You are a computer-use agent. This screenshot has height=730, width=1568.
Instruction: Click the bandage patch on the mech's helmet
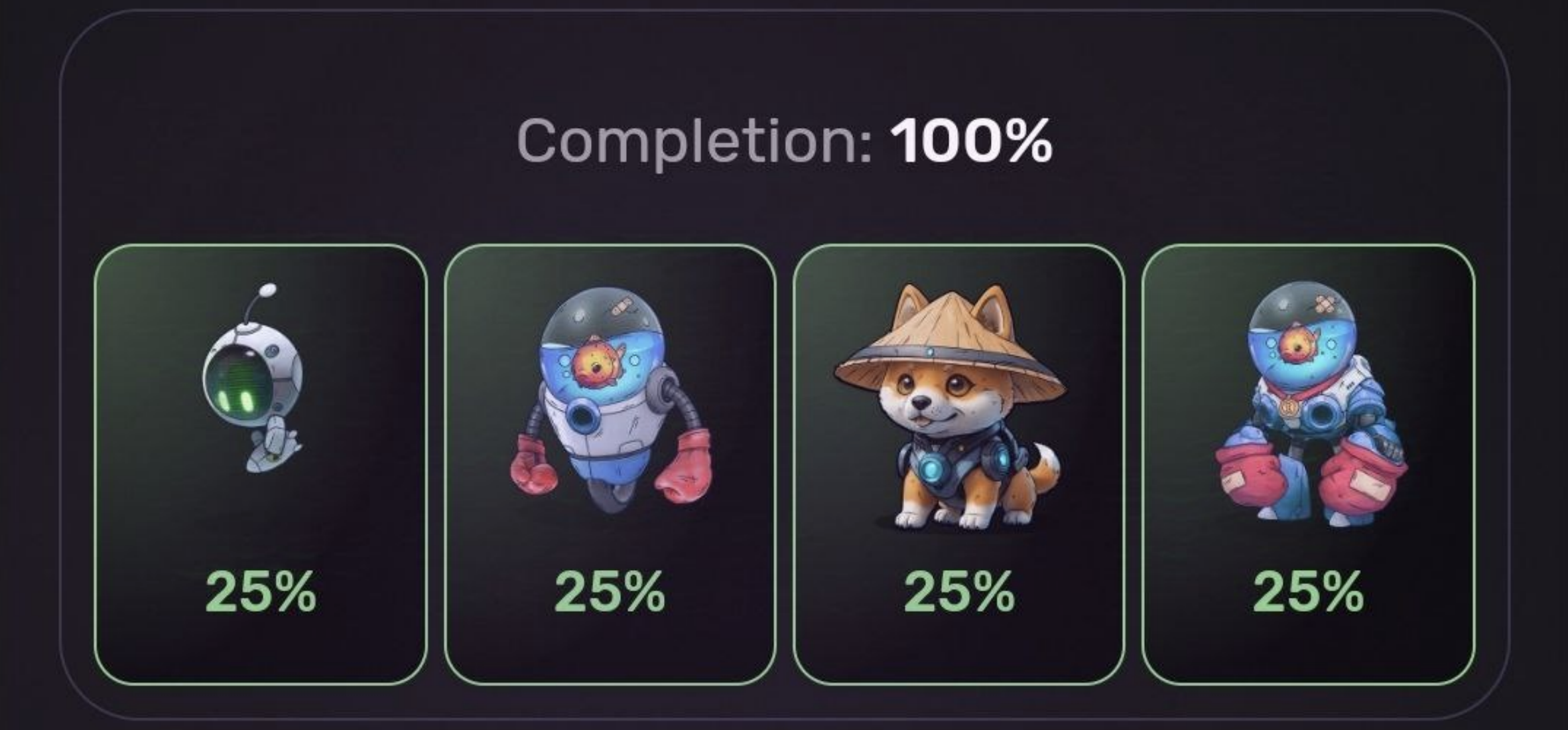pos(1323,305)
